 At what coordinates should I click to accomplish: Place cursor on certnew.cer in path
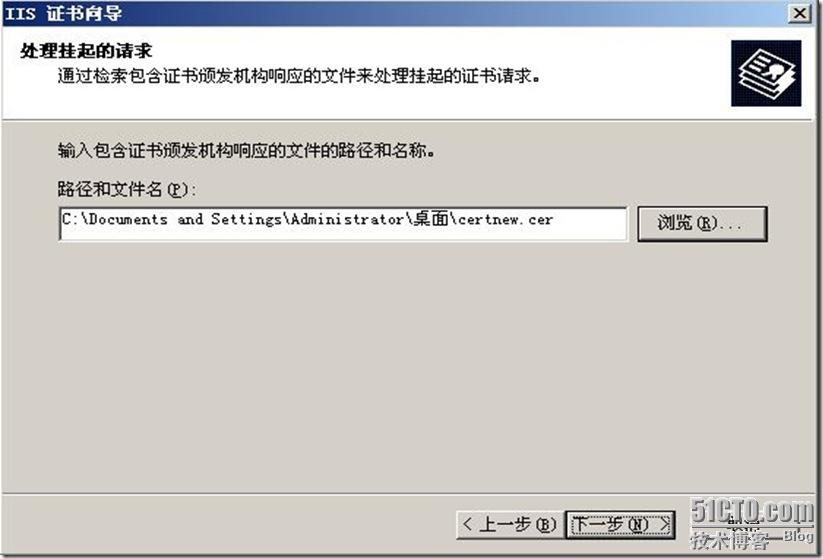[505, 219]
